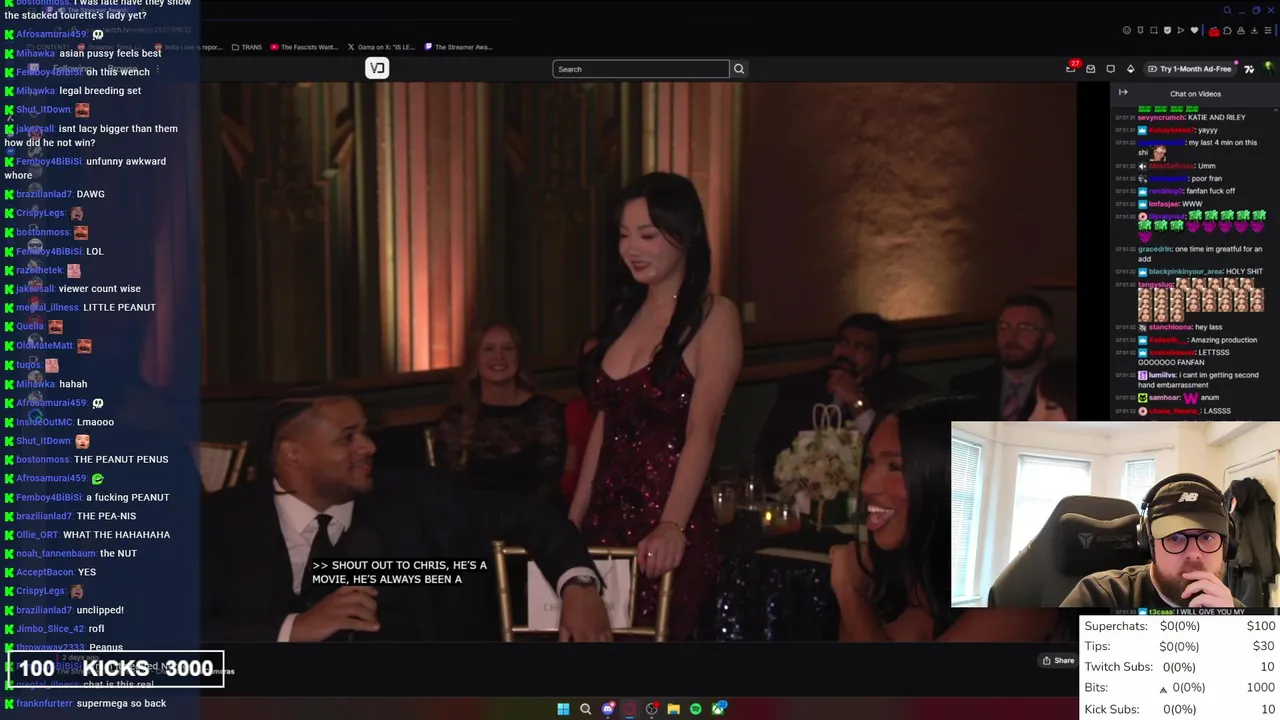
Task: Click username lumilivs in chat
Action: coord(1162,375)
